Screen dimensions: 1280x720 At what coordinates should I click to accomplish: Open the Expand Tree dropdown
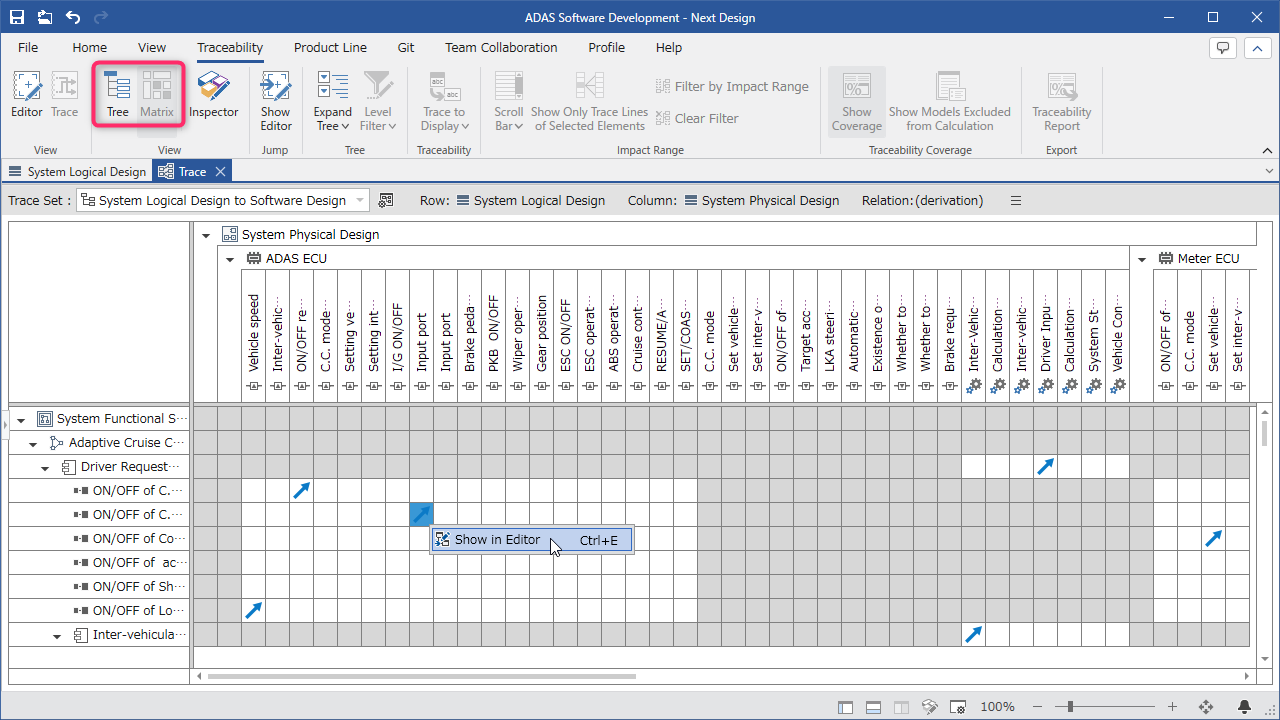tap(332, 101)
